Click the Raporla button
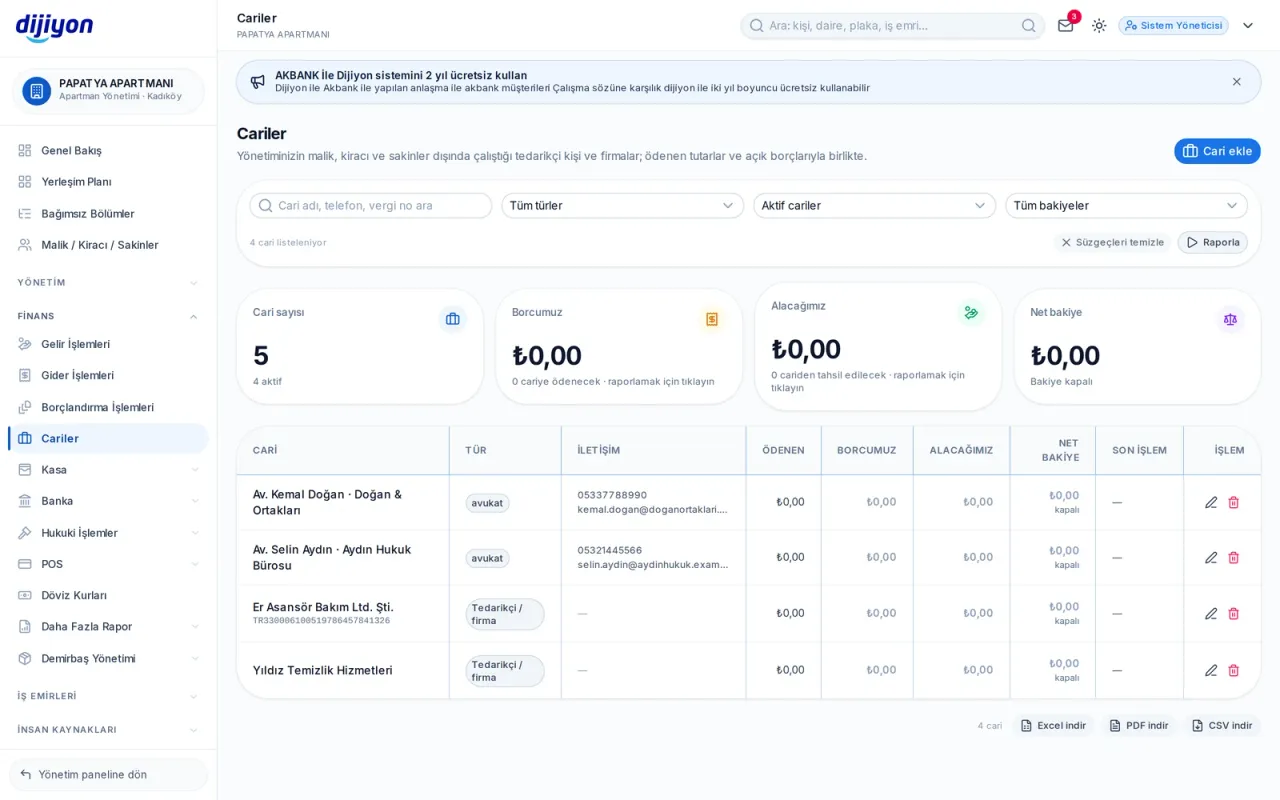1280x800 pixels. tap(1212, 242)
